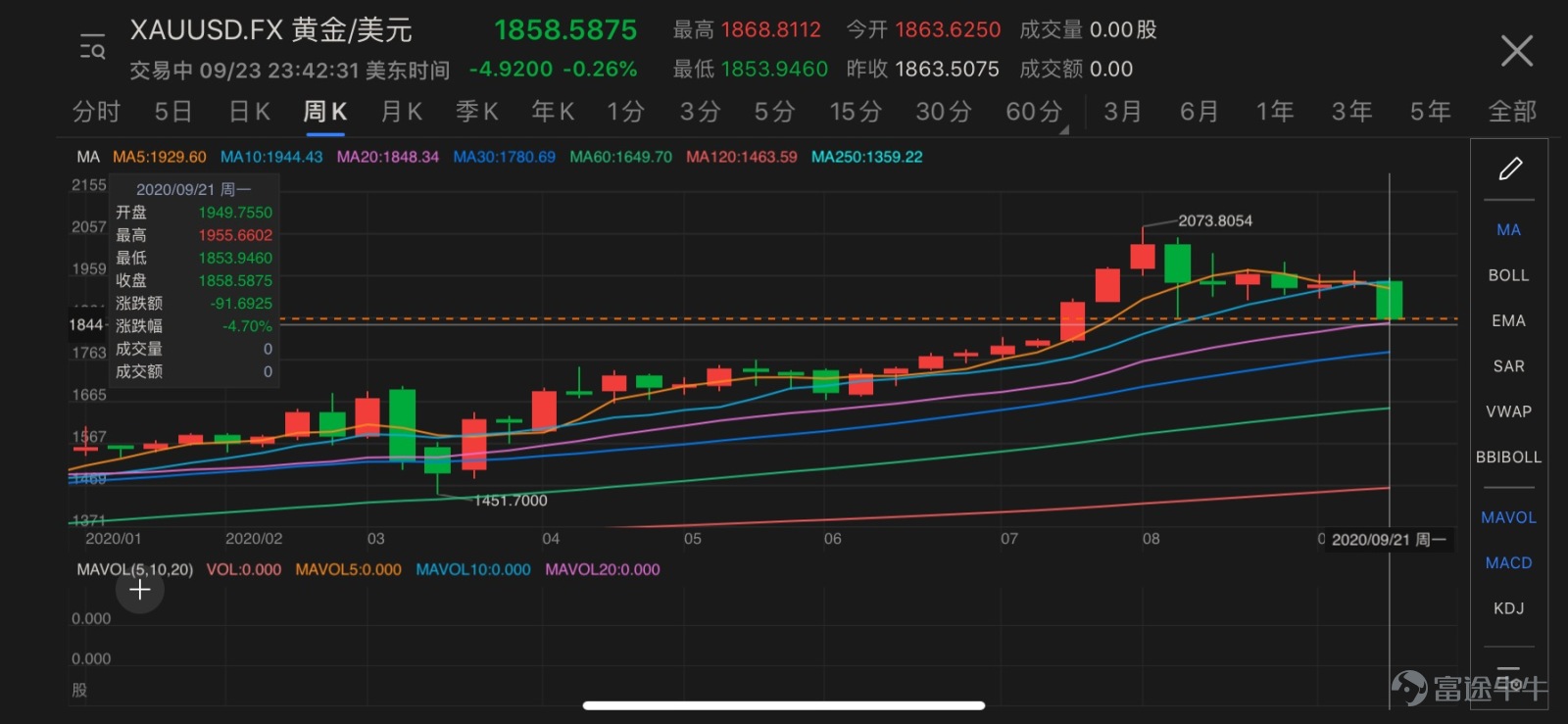
Task: Select the 周K weekly candlestick tab
Action: 324,112
